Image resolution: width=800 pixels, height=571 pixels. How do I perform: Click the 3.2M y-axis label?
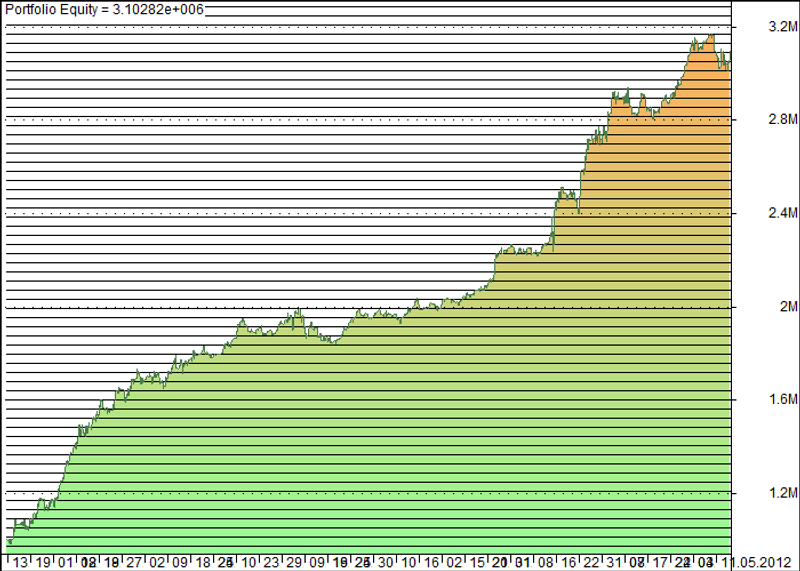click(783, 27)
